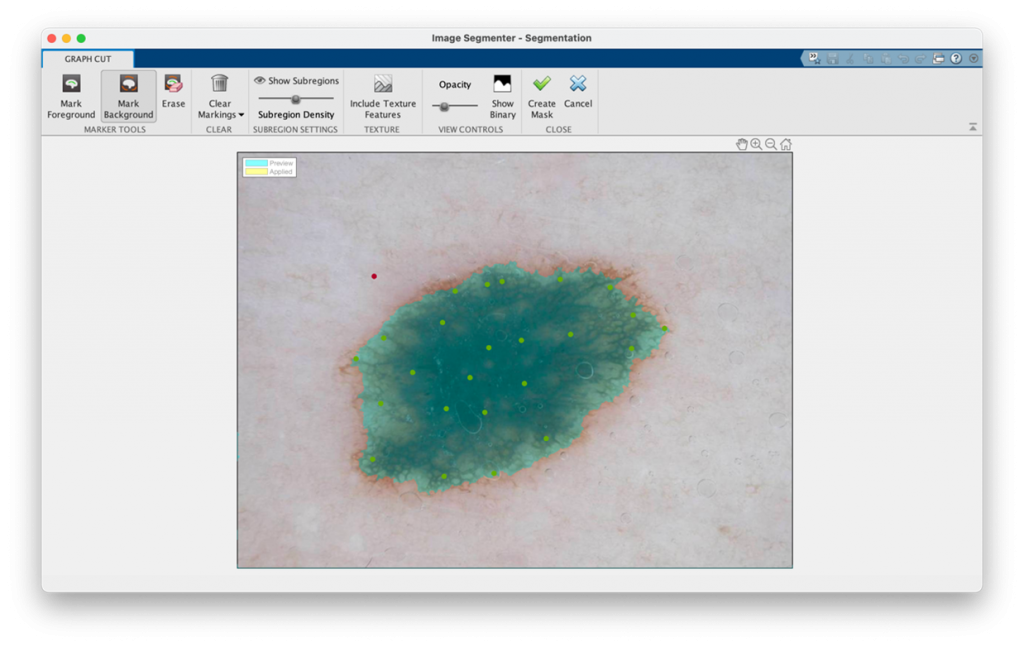1024x647 pixels.
Task: Open the Clear Markings dropdown arrow
Action: [241, 115]
